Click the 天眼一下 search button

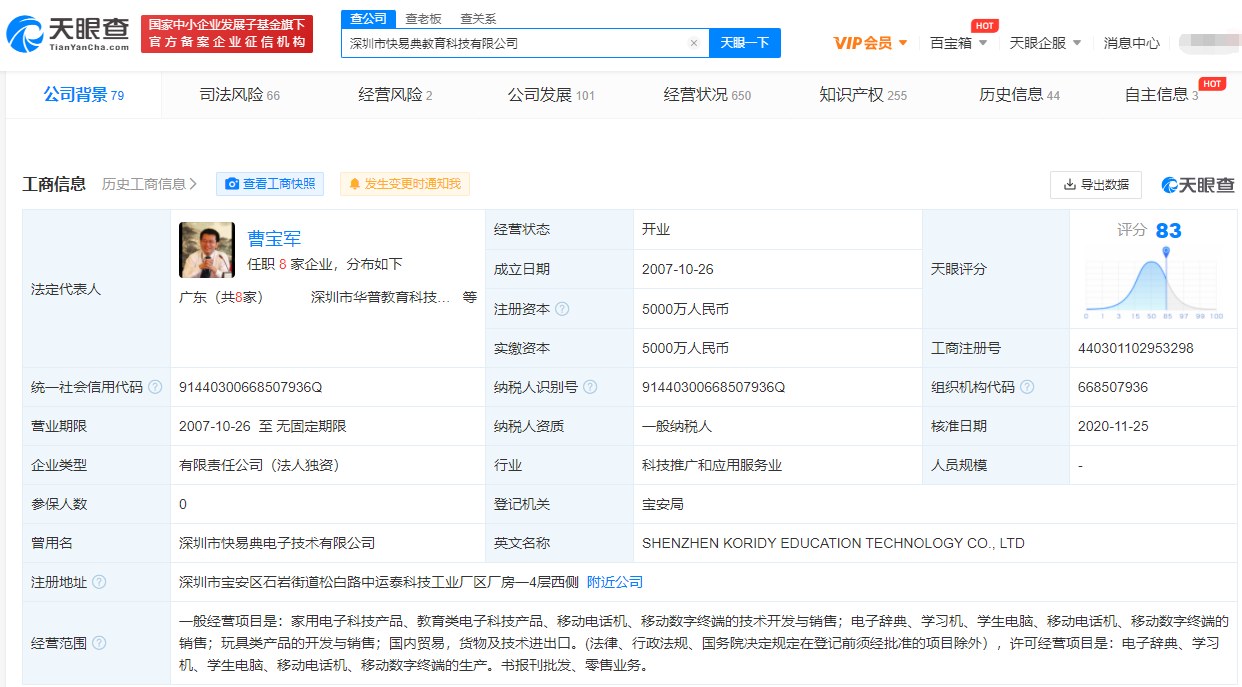(x=745, y=43)
